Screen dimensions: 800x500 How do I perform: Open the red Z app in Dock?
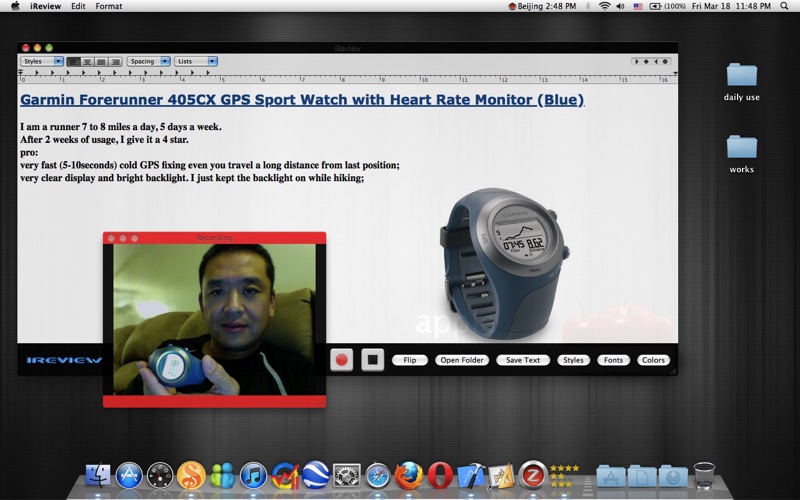pyautogui.click(x=533, y=475)
